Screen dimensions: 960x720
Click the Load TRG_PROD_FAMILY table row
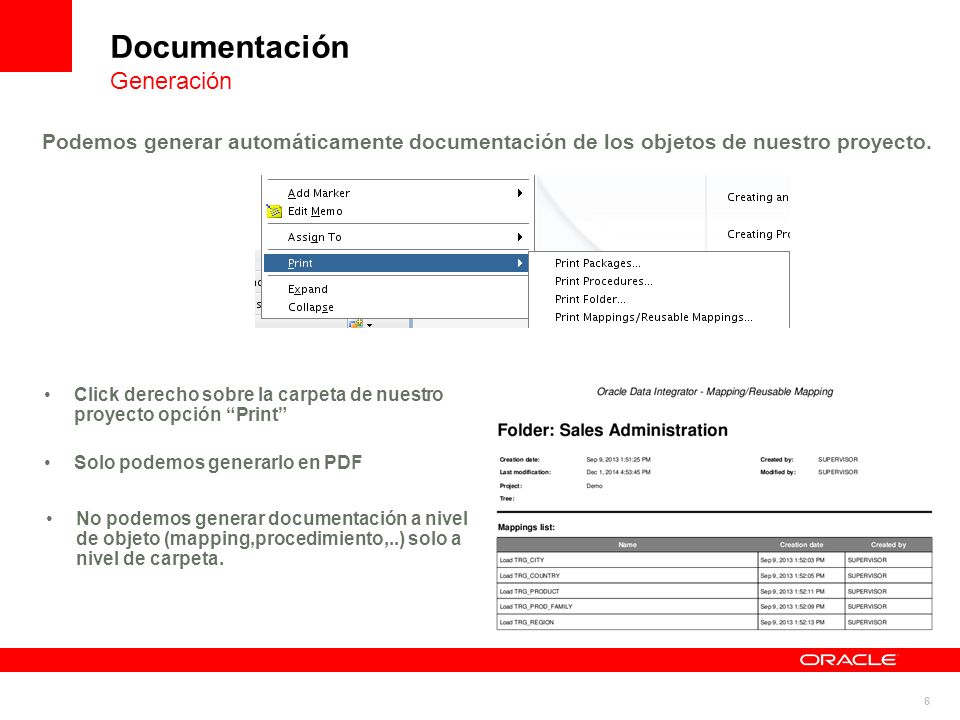[714, 607]
